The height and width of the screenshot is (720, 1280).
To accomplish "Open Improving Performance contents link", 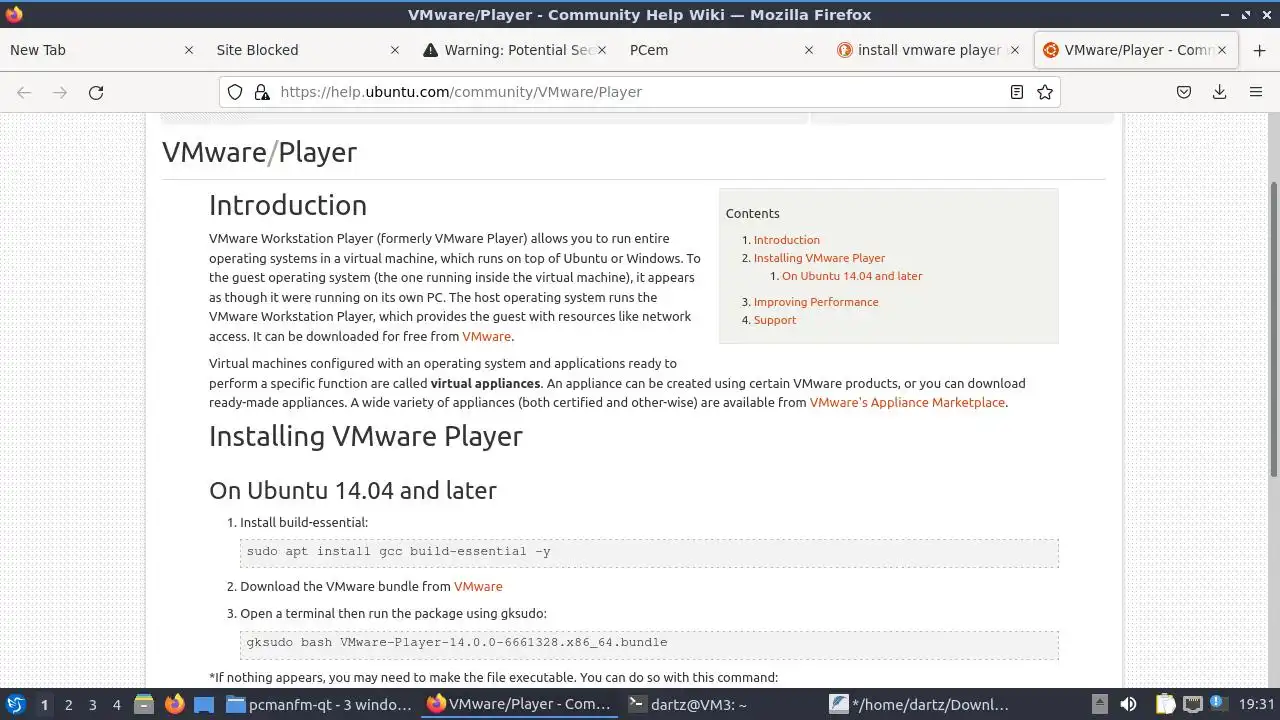I will pos(816,302).
